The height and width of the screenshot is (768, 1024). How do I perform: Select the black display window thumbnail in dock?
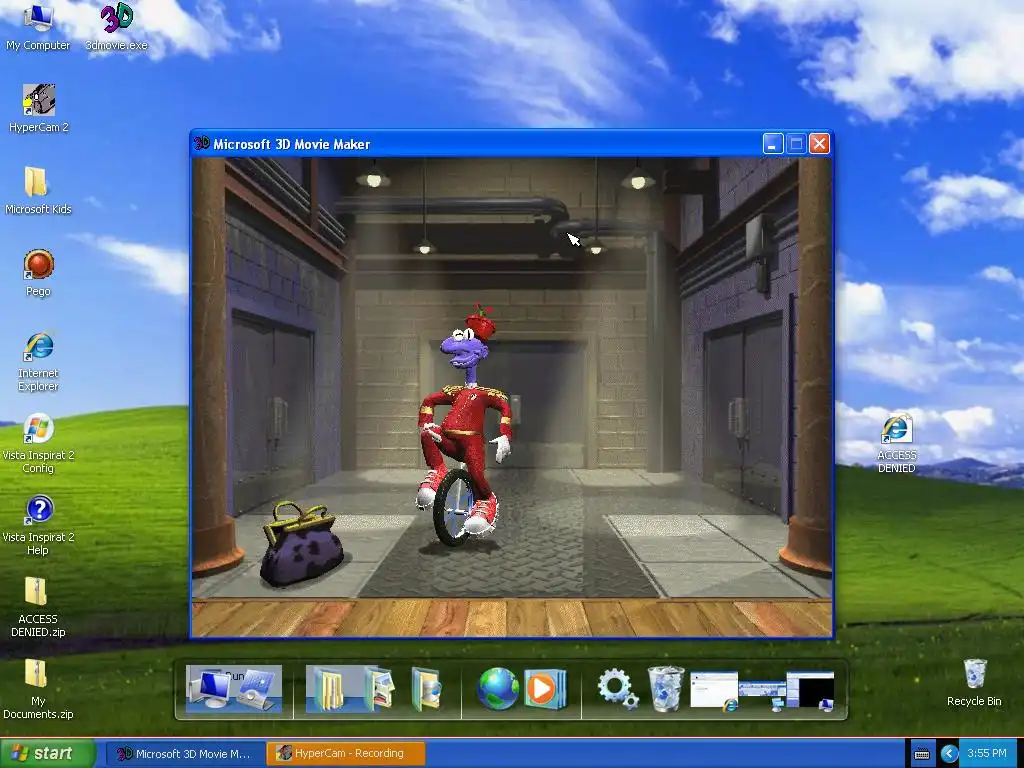[810, 691]
